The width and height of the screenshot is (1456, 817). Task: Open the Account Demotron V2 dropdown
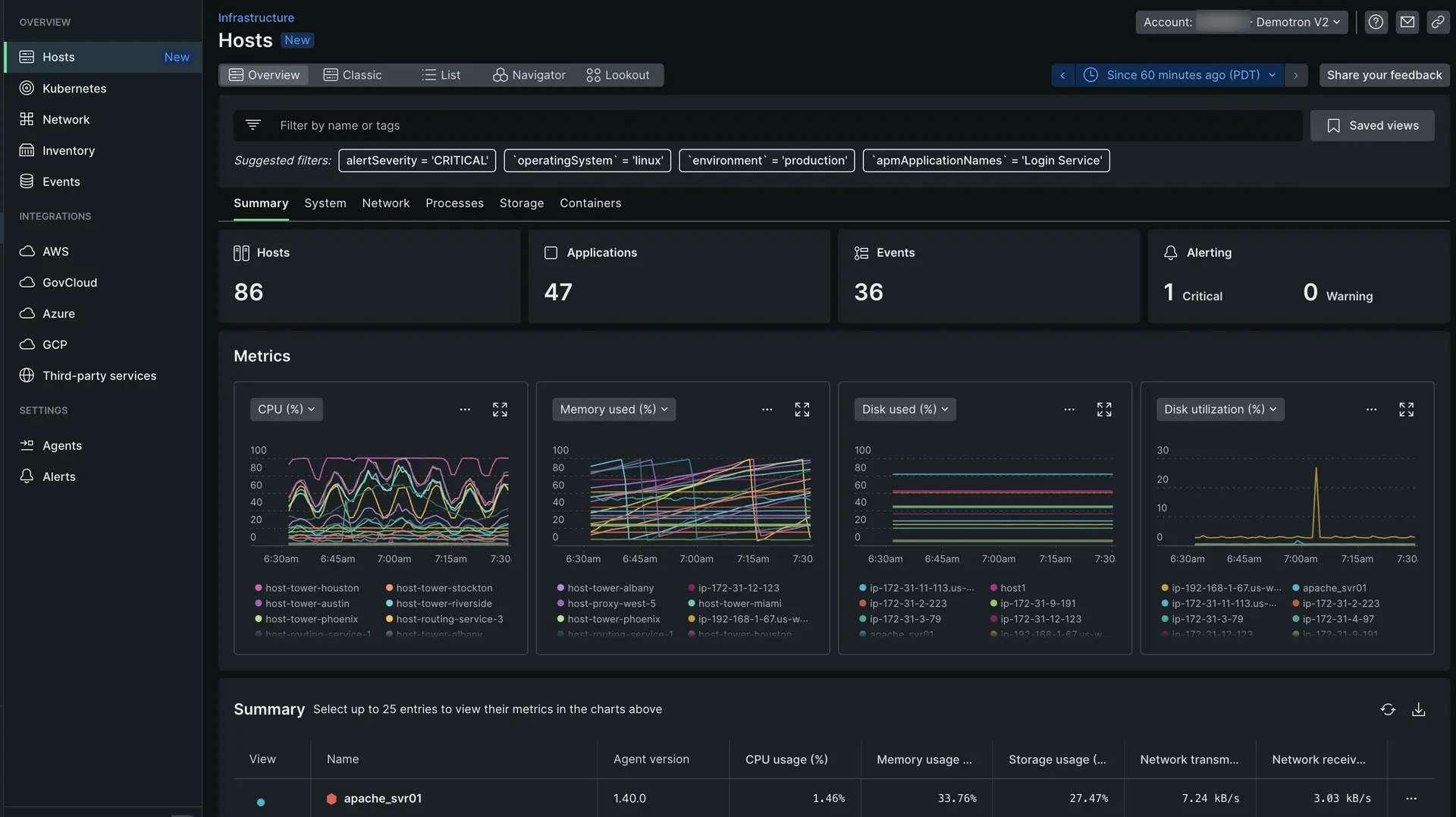(x=1241, y=22)
